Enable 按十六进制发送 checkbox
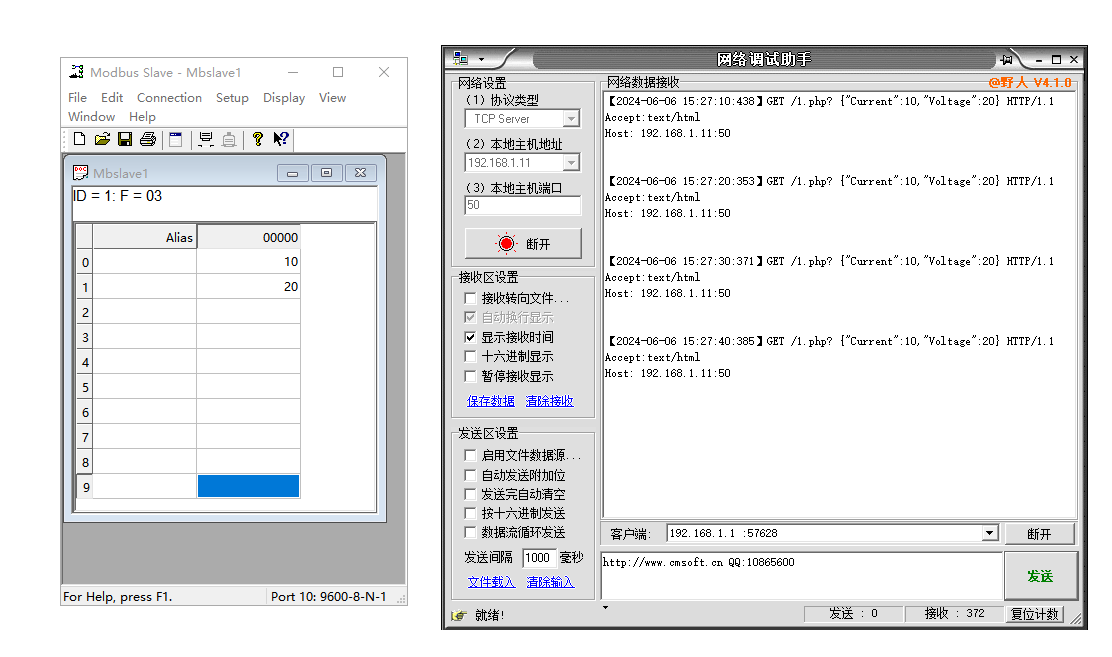Screen dimensions: 1112x657 [469, 513]
